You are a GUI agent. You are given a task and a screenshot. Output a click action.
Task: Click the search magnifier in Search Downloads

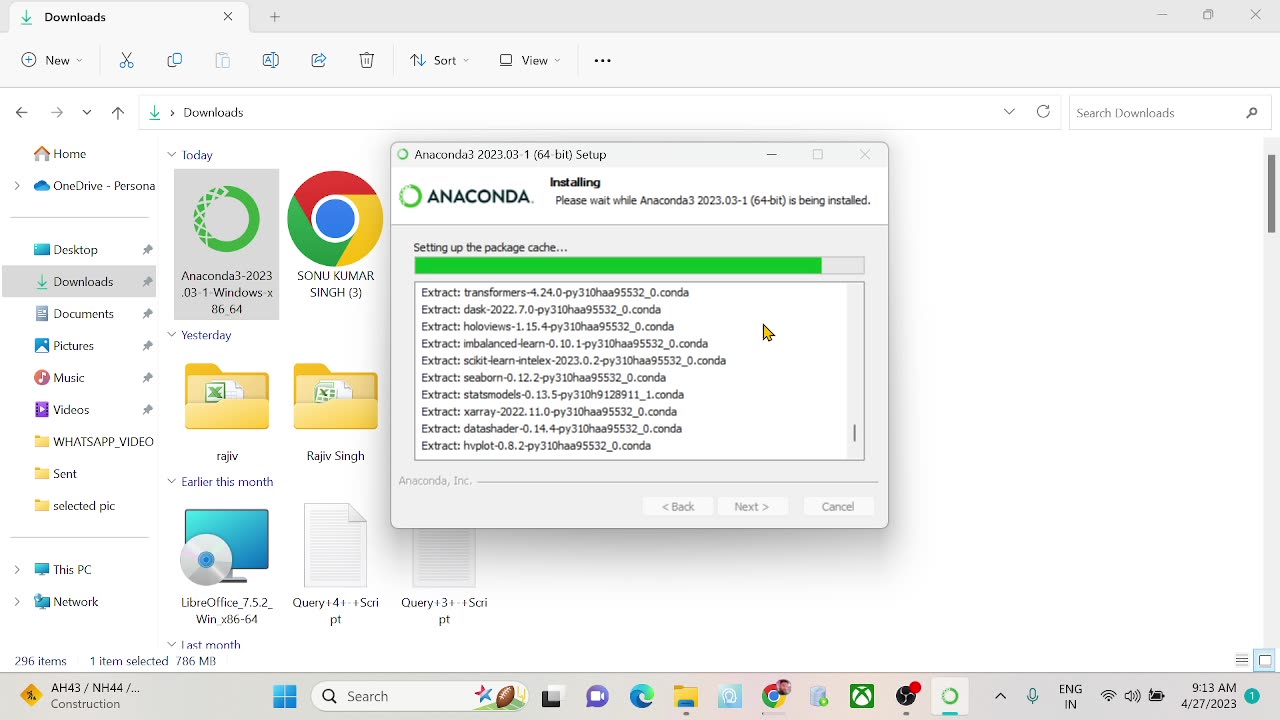(x=1251, y=113)
